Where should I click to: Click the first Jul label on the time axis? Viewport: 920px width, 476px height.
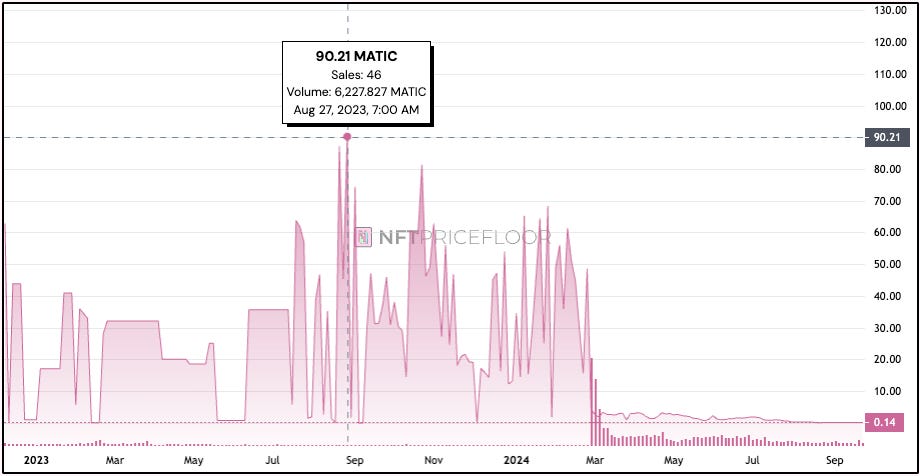coord(273,460)
